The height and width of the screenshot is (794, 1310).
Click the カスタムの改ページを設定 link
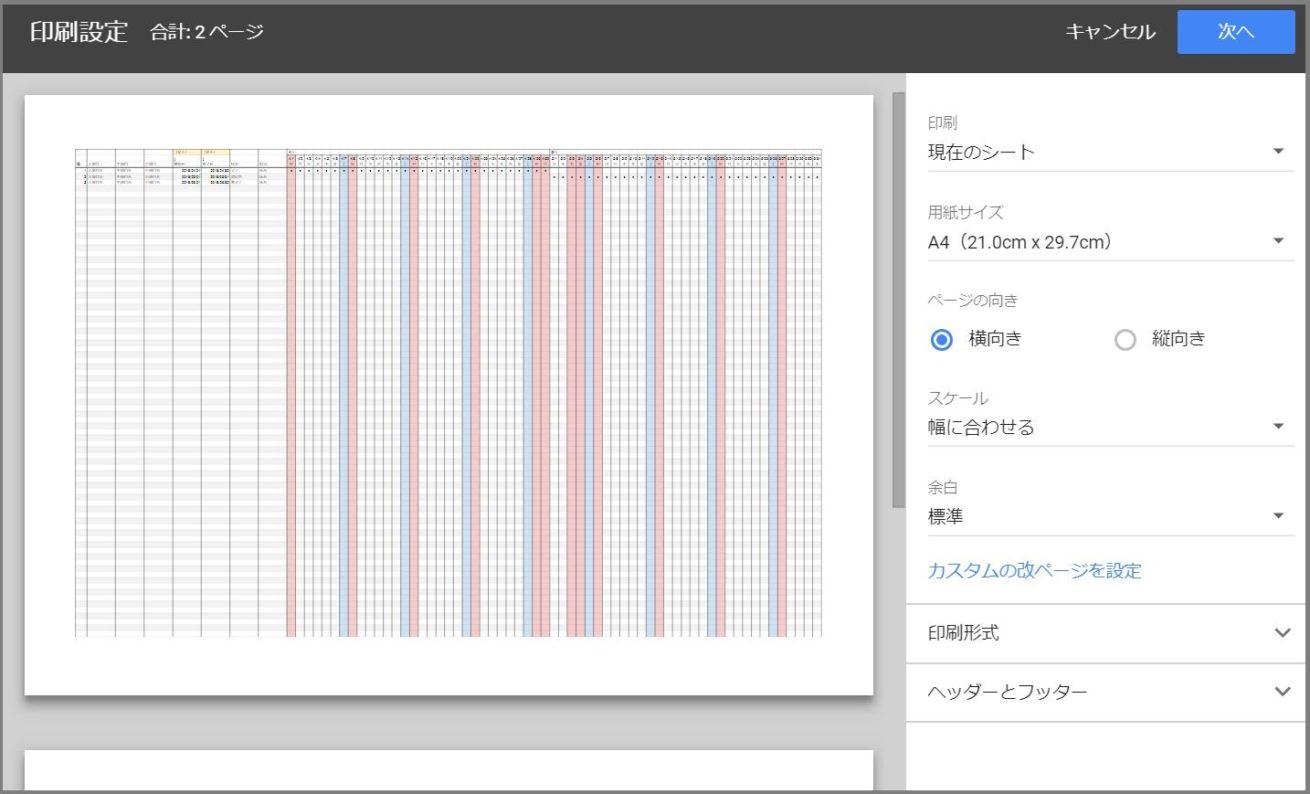(1034, 571)
